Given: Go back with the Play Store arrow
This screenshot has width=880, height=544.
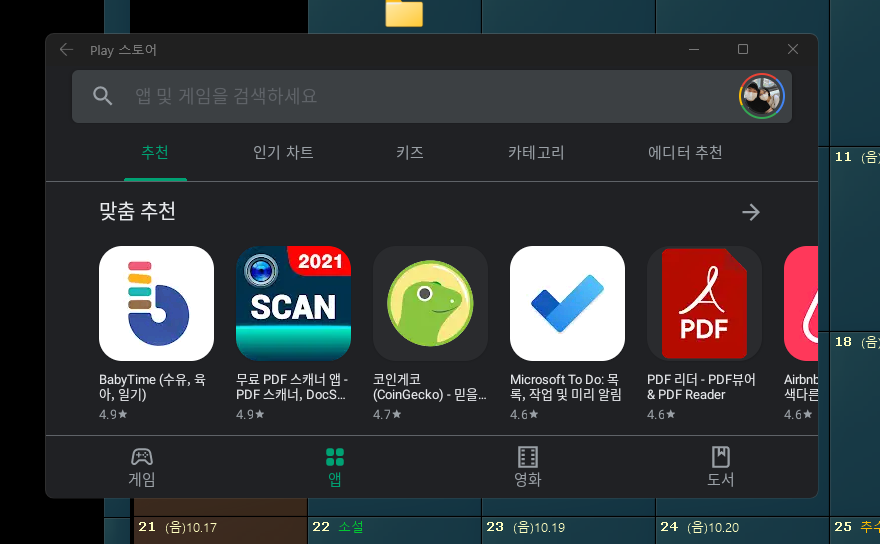Looking at the screenshot, I should (66, 50).
